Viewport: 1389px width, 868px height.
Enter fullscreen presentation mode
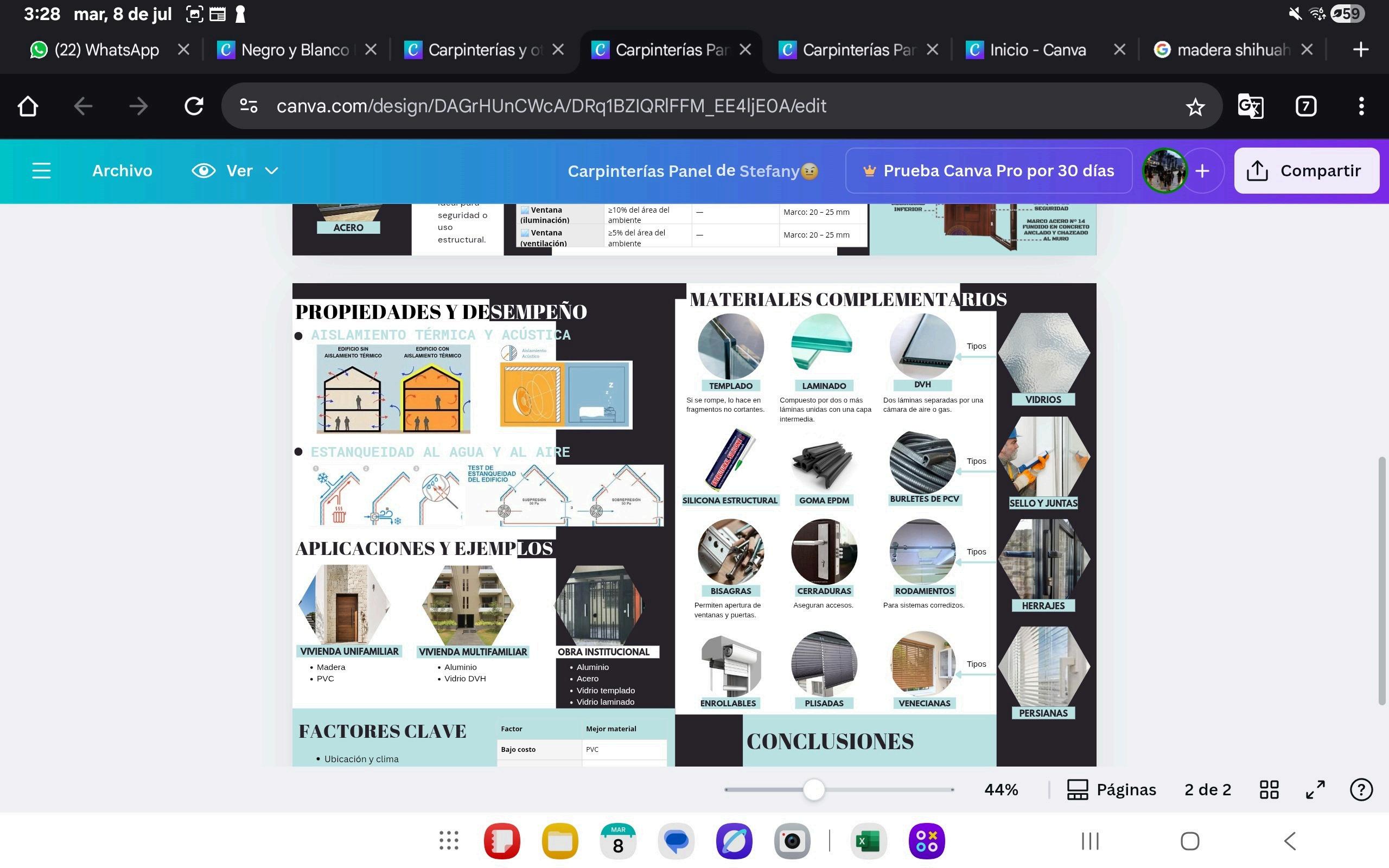(x=1315, y=789)
